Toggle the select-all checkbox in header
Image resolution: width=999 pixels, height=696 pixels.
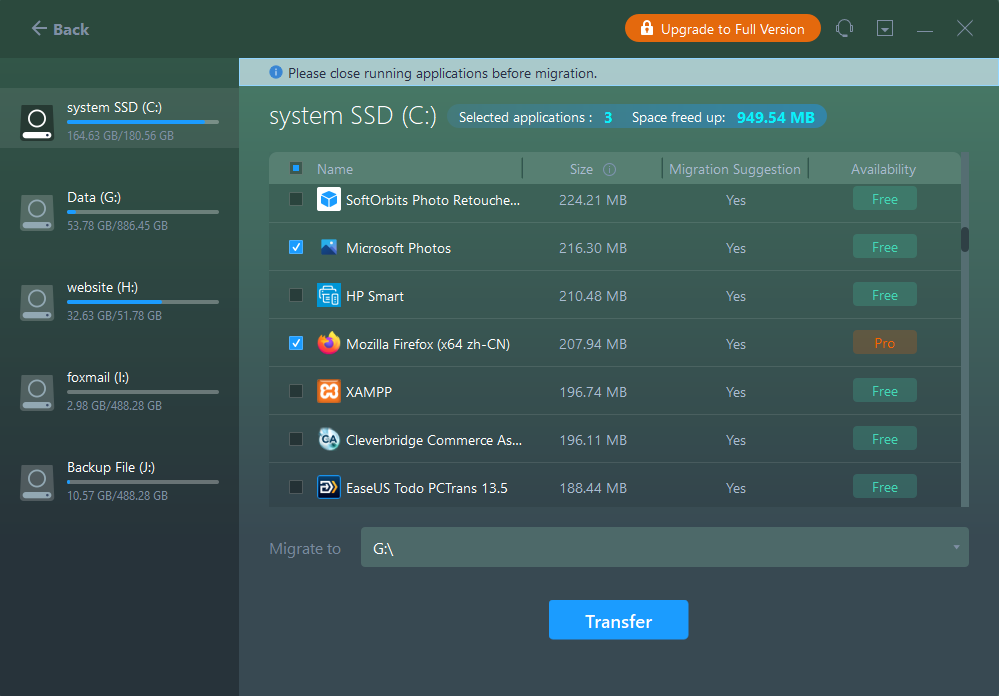click(296, 169)
